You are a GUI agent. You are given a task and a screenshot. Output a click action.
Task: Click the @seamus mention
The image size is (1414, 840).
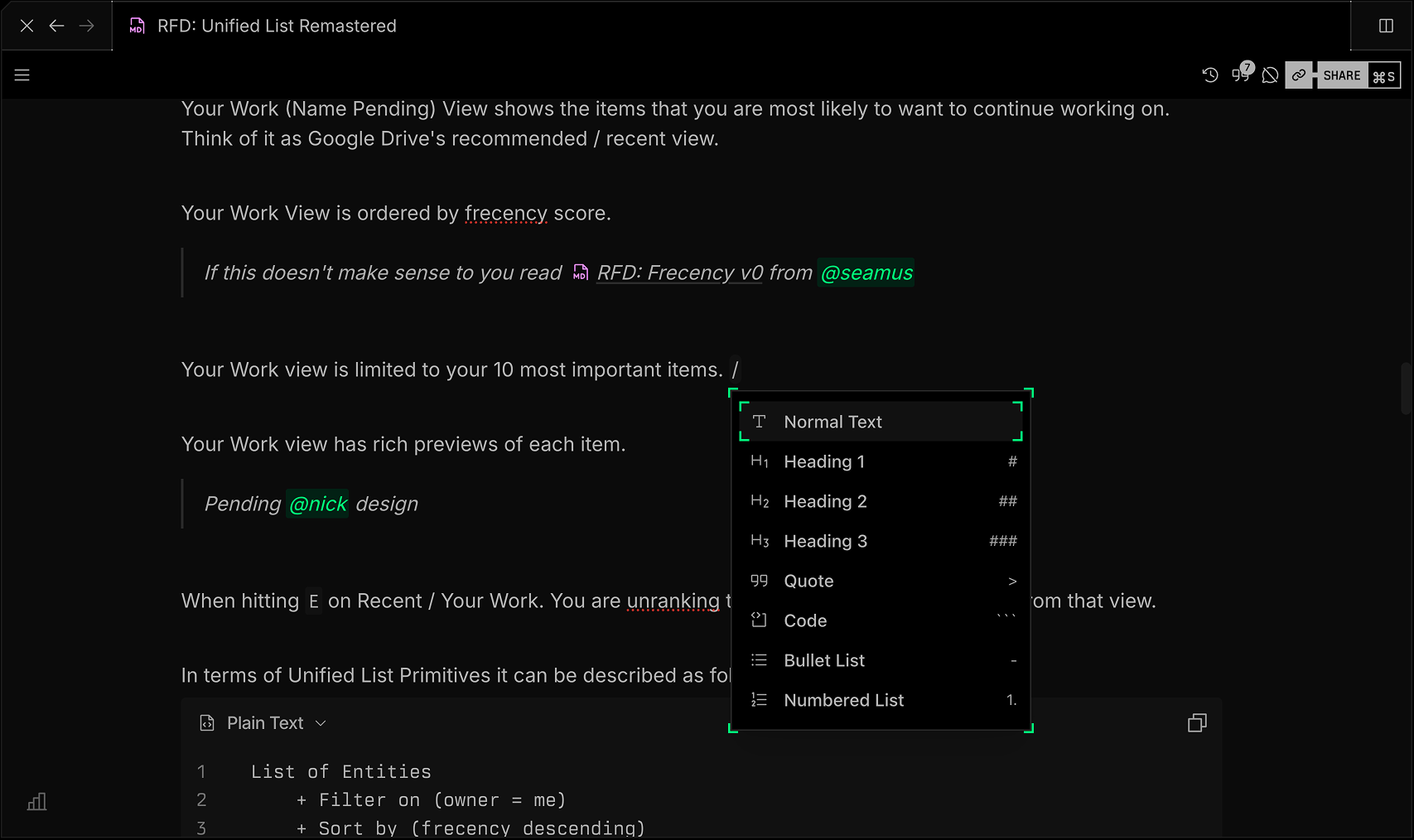coord(866,273)
